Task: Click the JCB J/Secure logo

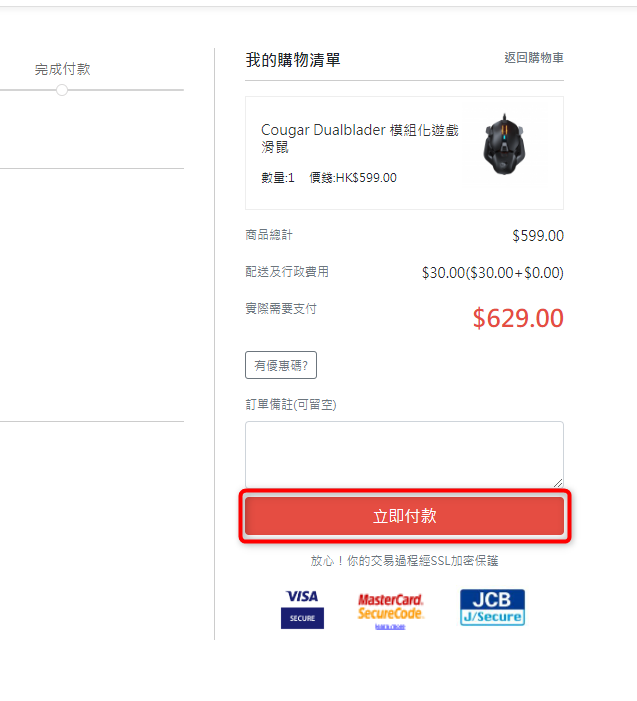Action: tap(492, 607)
